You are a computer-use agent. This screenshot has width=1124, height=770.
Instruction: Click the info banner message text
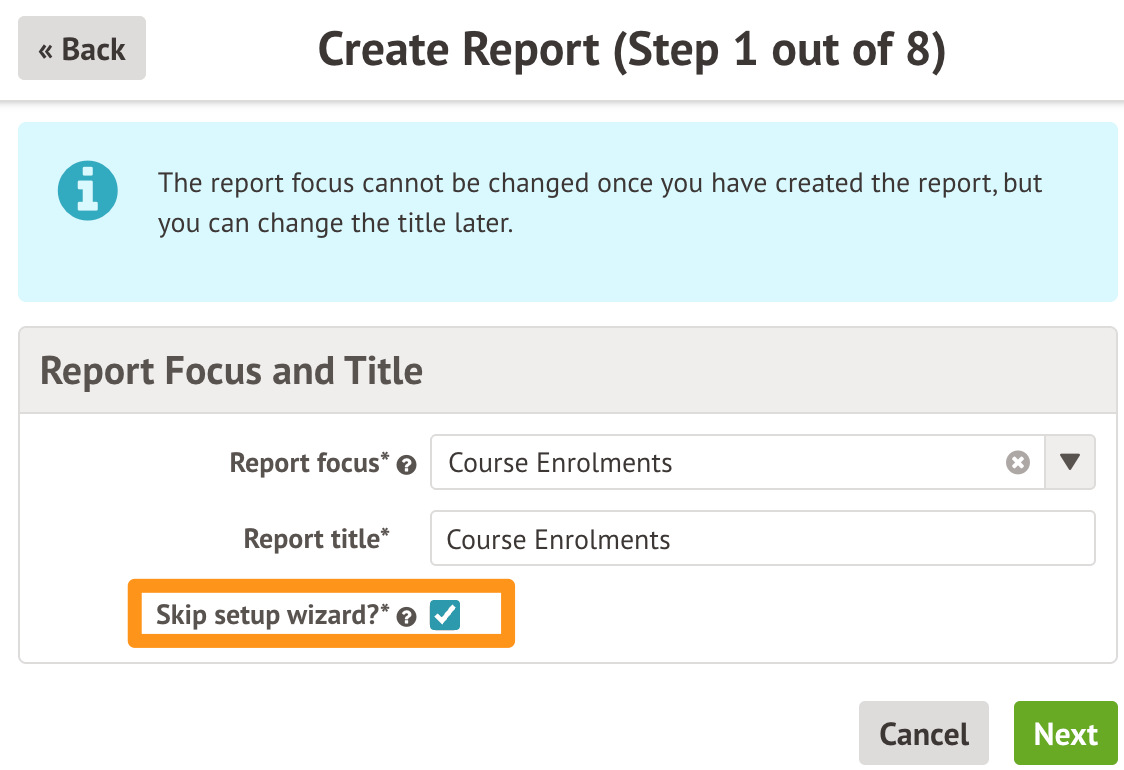pos(600,203)
